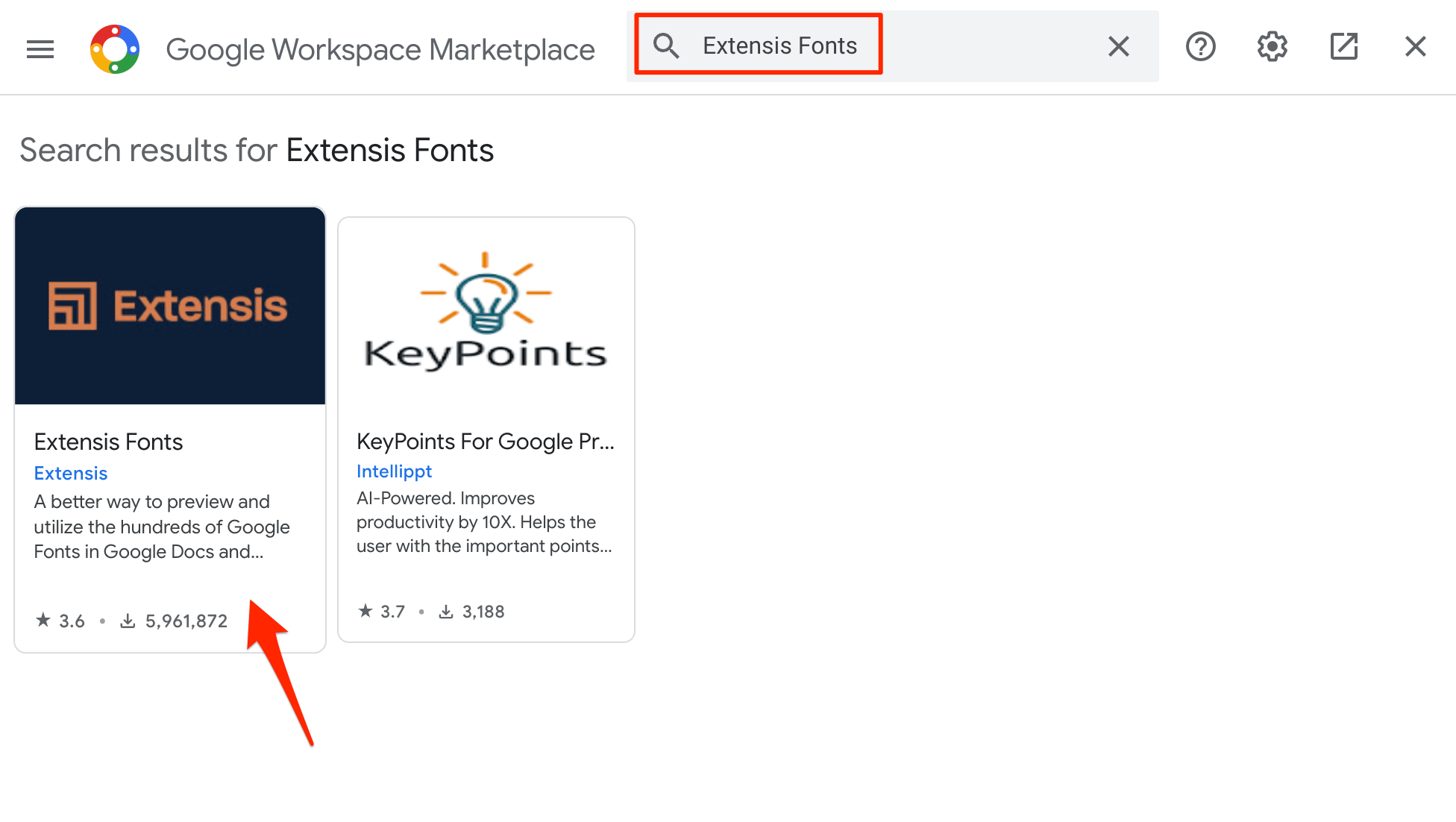The height and width of the screenshot is (822, 1456).
Task: Click the close (X) button top right
Action: point(1414,46)
